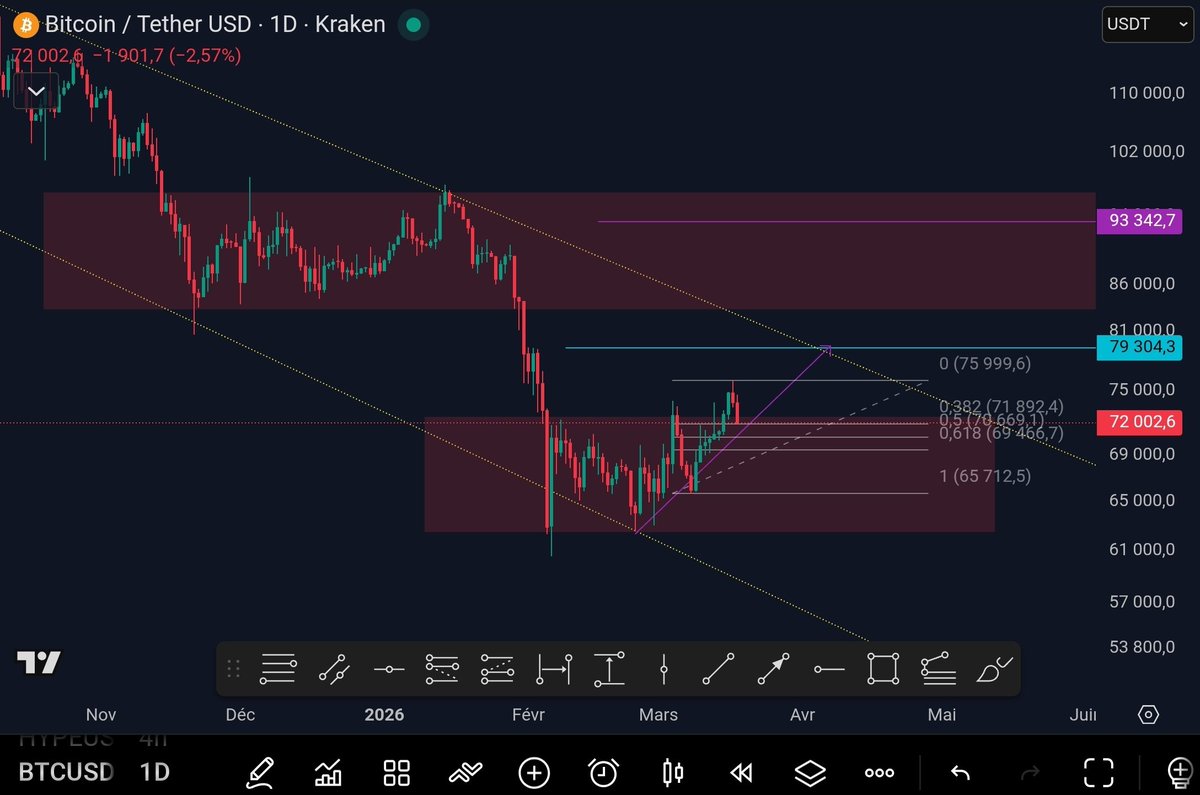Open the Object Tree layers panel
This screenshot has height=795, width=1200.
point(809,771)
